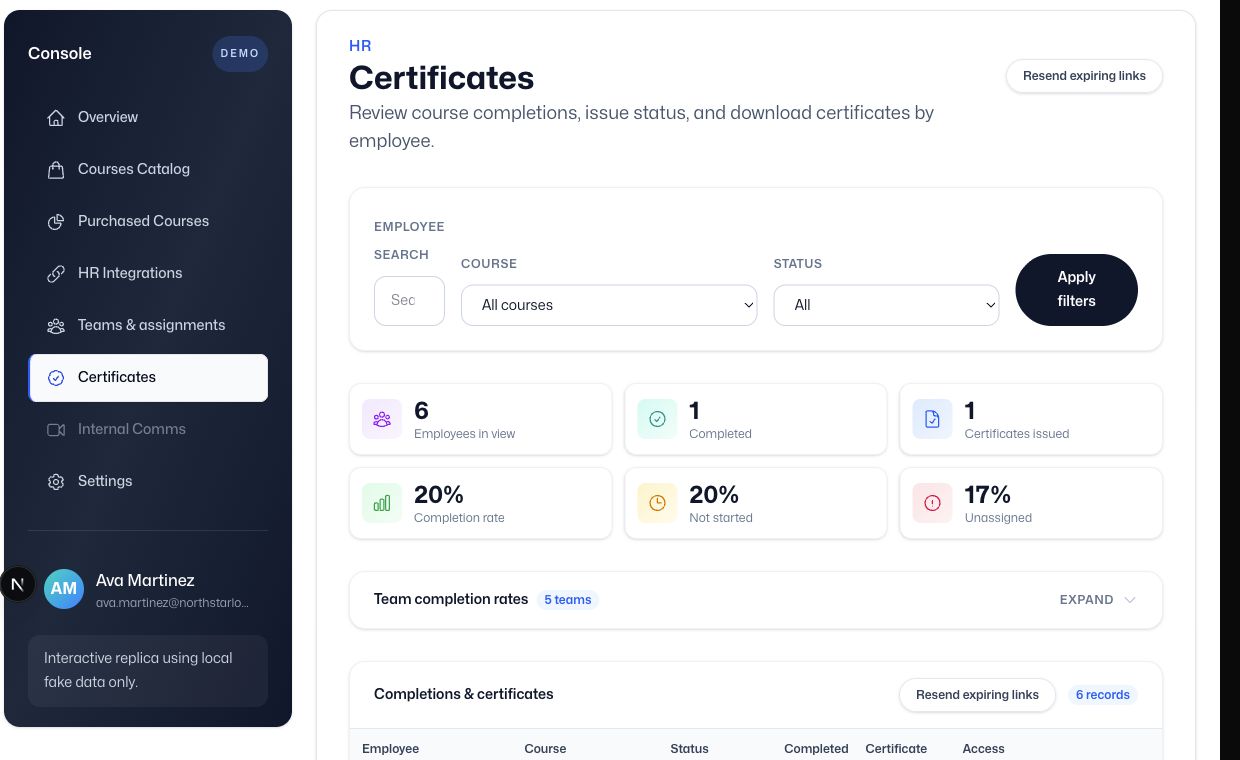Click the Certificates checkmark badge icon
This screenshot has height=760, width=1240.
pyautogui.click(x=56, y=377)
